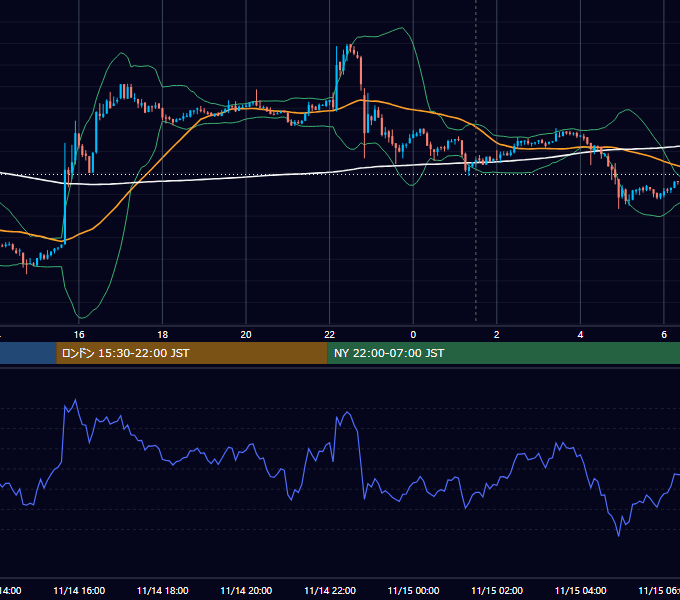The image size is (680, 600).
Task: Click the upper axis hour label 2
Action: click(x=497, y=335)
